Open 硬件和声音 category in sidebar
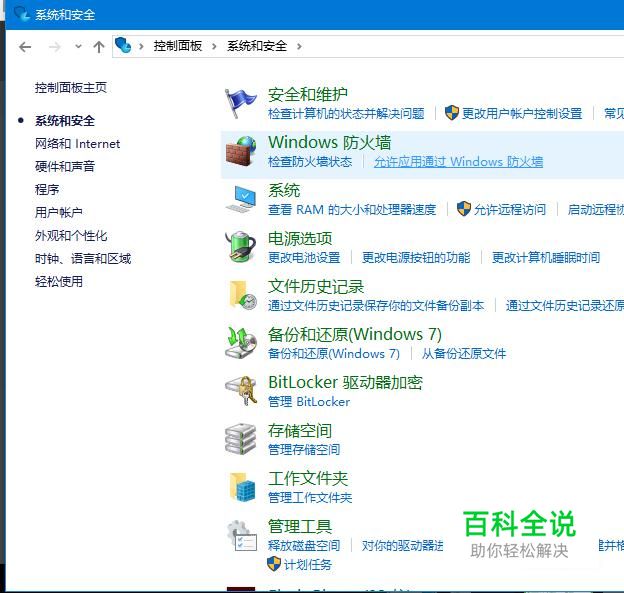 pos(65,166)
